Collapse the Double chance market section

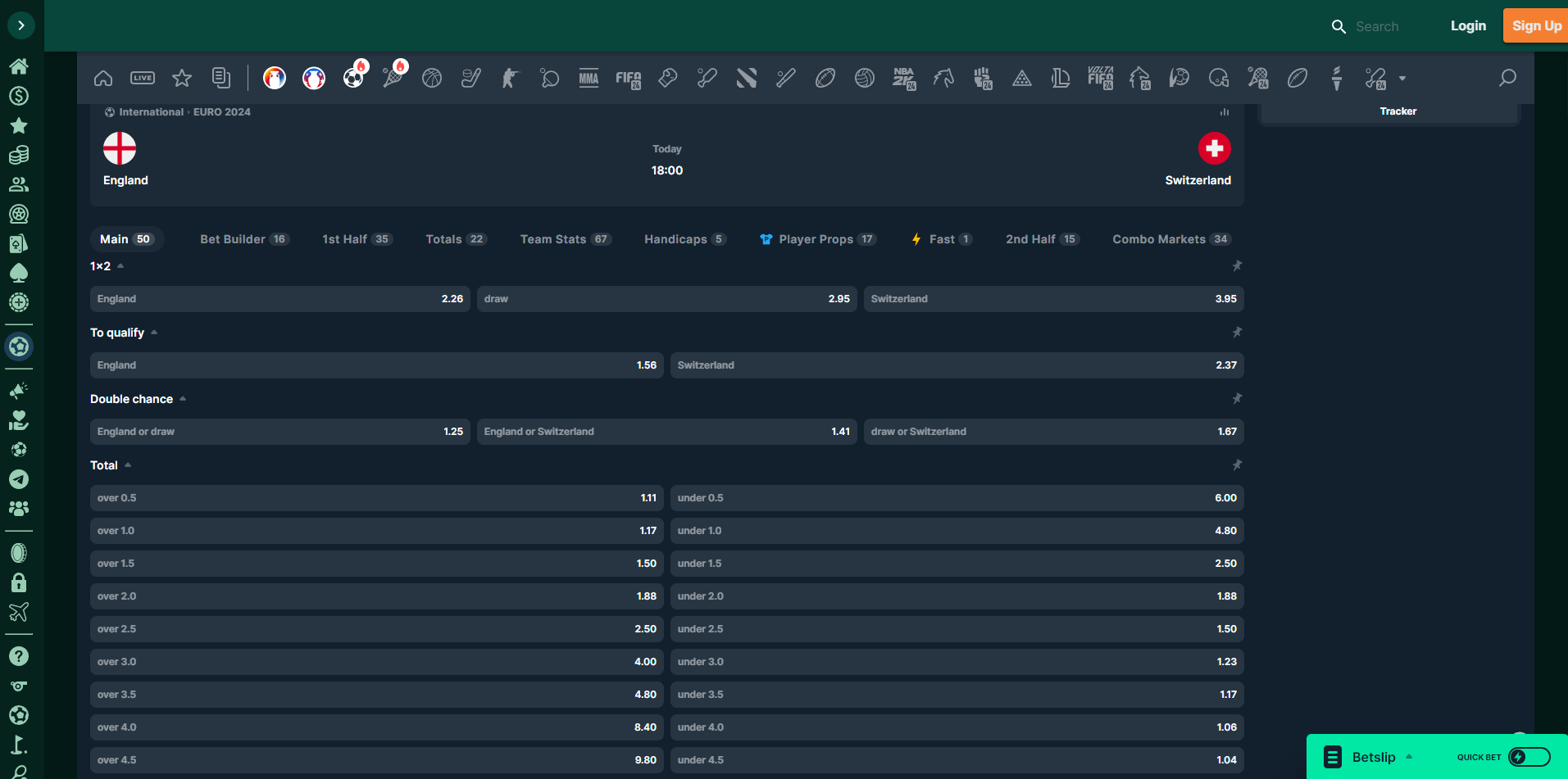point(183,398)
